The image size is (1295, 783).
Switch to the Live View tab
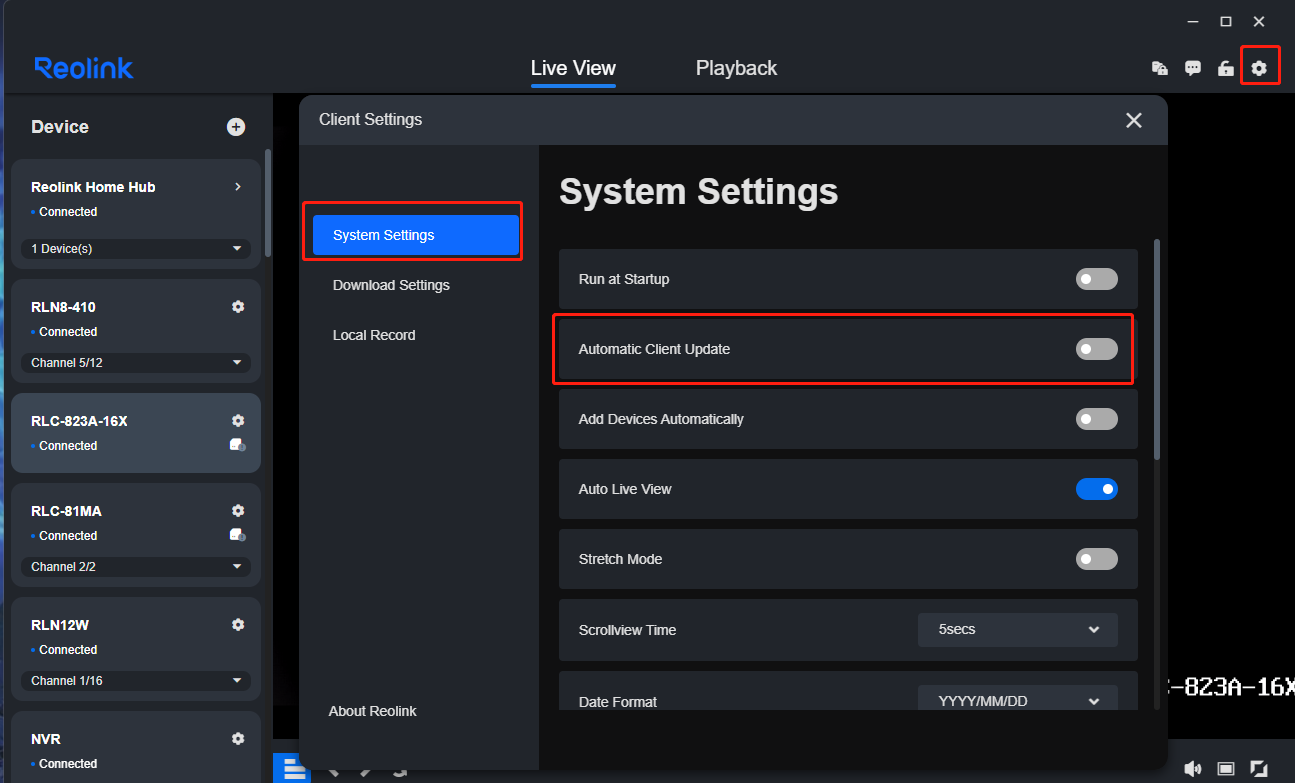[573, 68]
